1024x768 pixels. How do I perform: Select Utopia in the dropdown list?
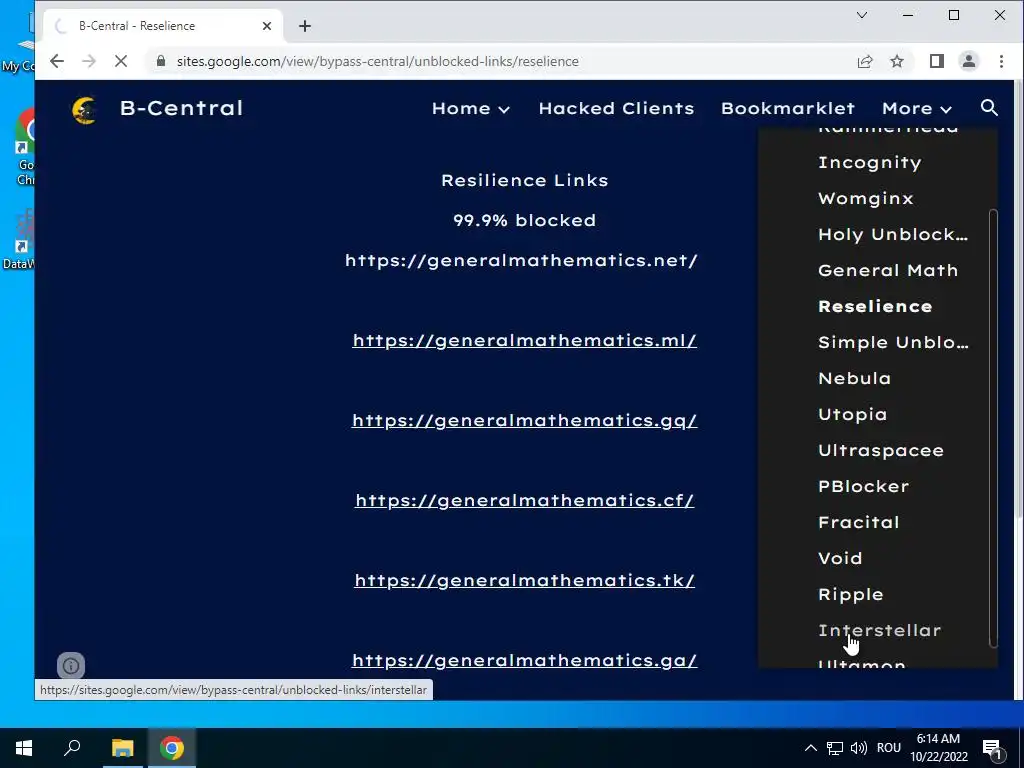pyautogui.click(x=852, y=414)
